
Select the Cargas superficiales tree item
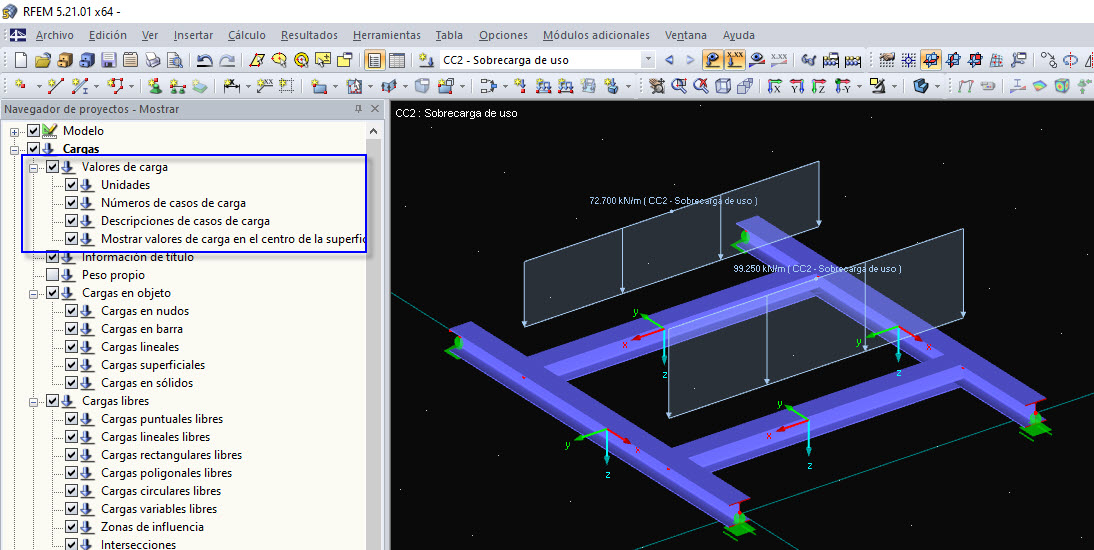pyautogui.click(x=153, y=365)
